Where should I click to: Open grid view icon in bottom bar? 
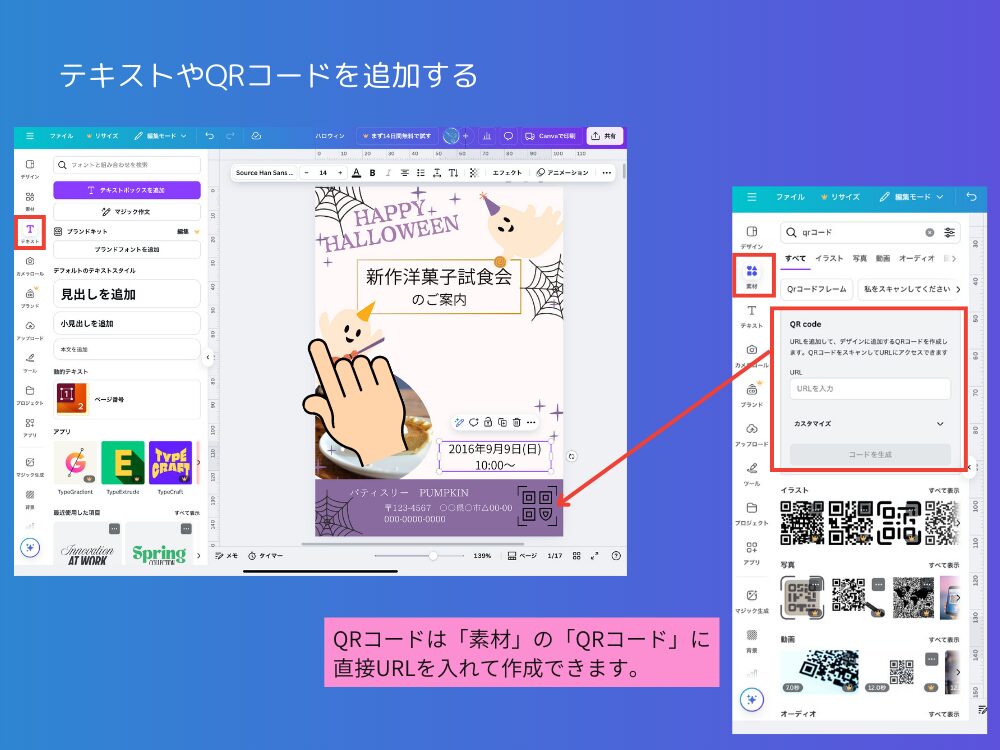(x=577, y=555)
